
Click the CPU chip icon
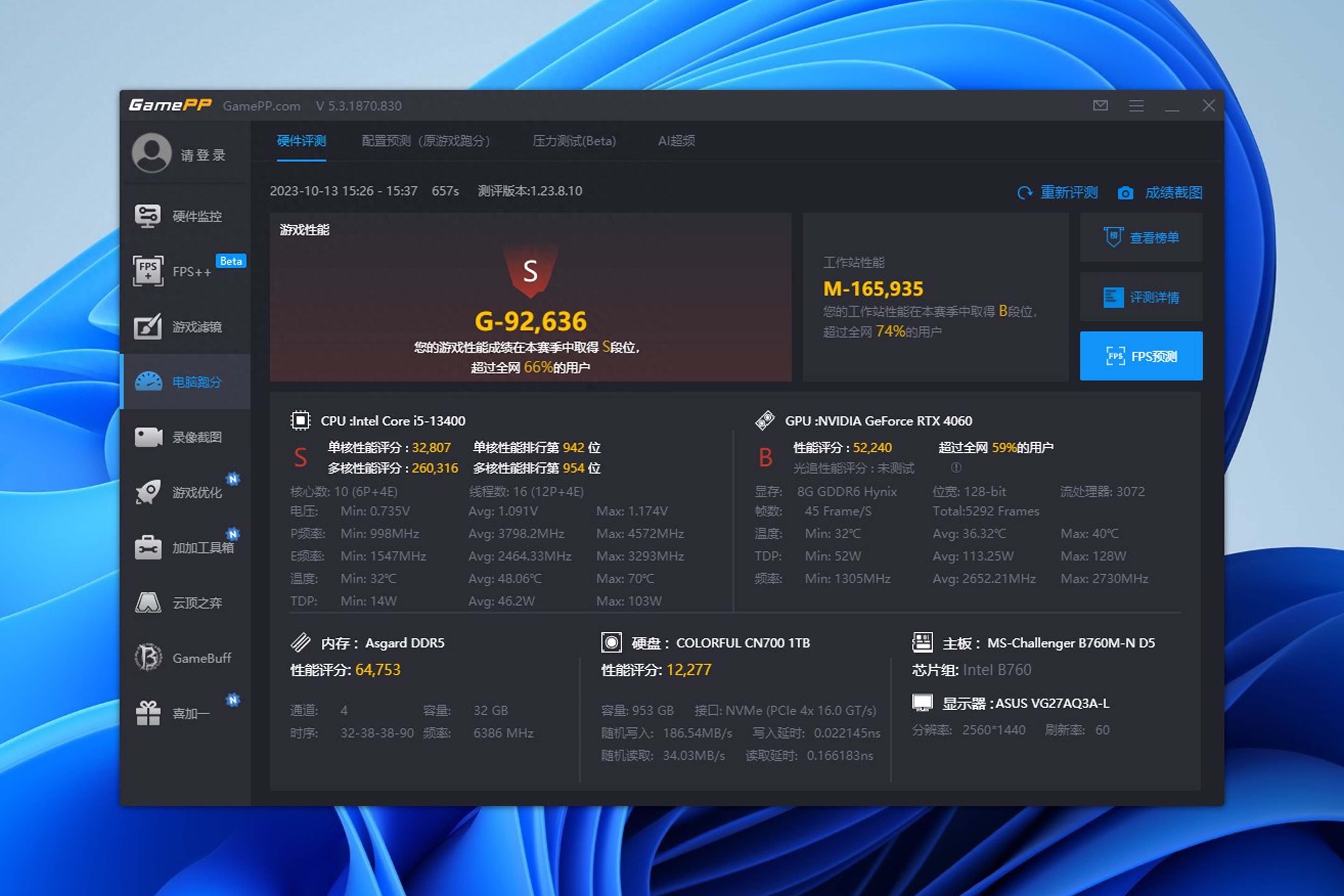[300, 421]
